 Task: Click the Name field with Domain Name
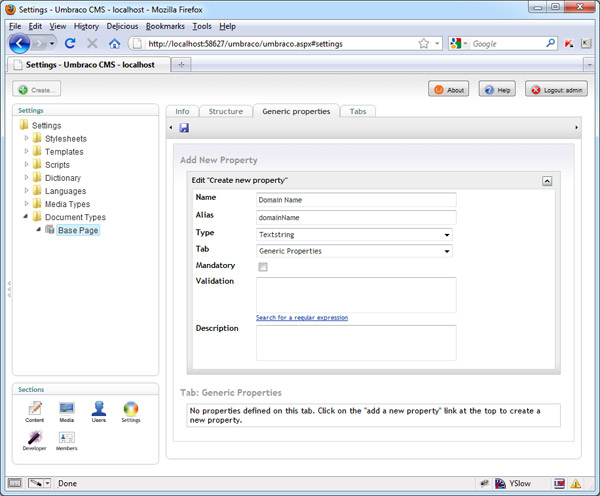[356, 200]
